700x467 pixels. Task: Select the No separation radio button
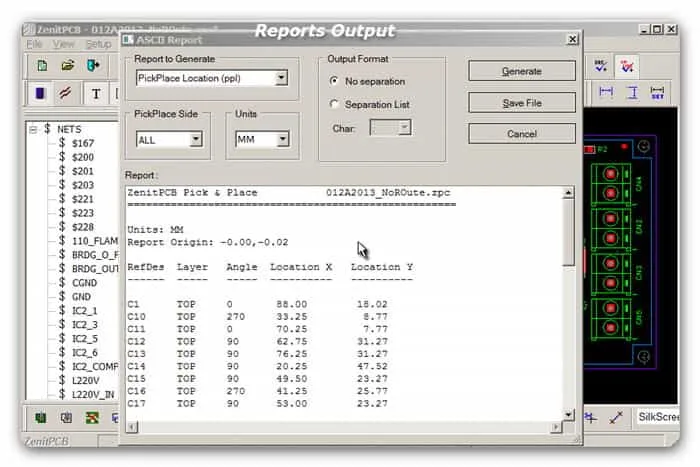click(x=335, y=80)
